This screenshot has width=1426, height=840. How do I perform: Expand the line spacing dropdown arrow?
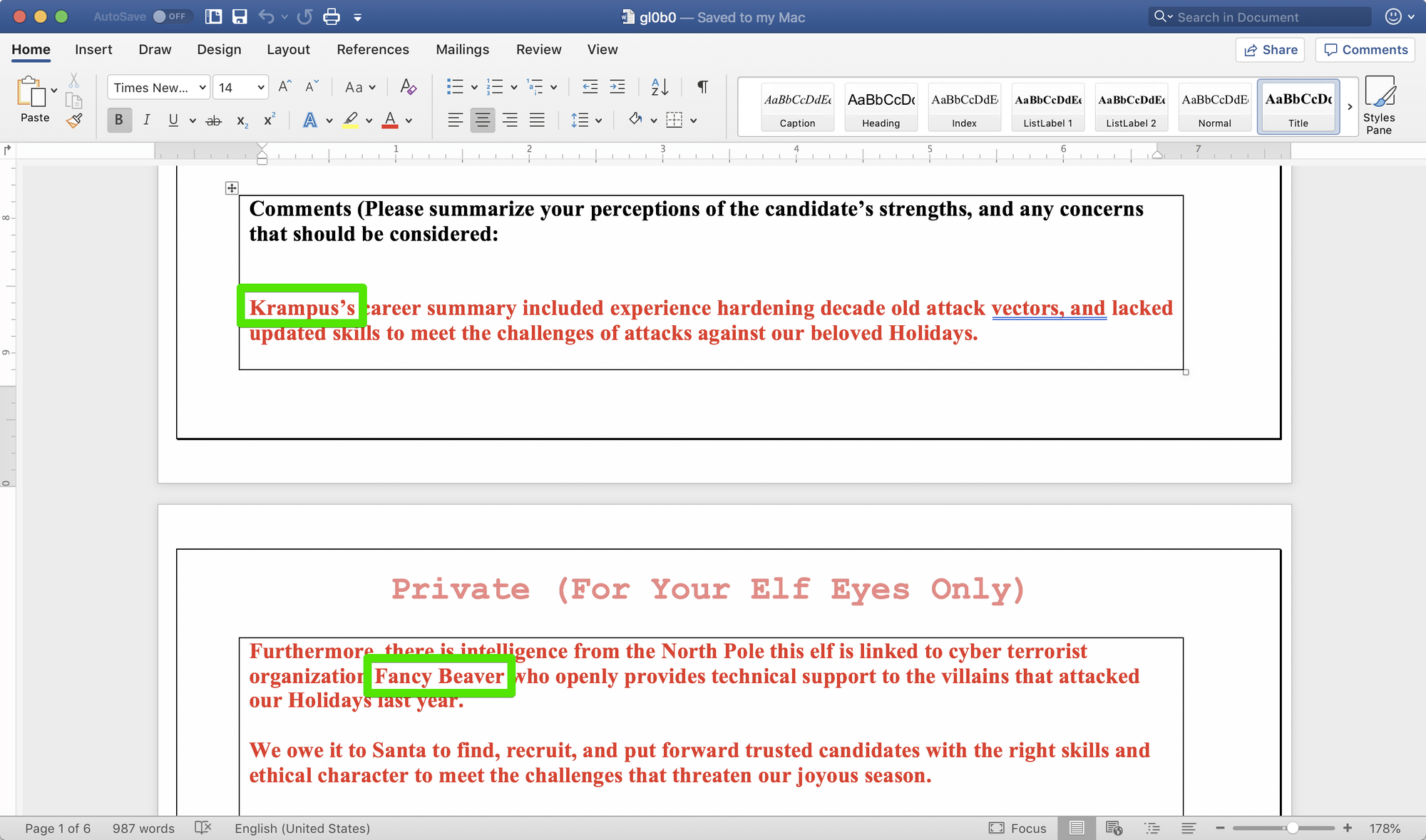pyautogui.click(x=598, y=121)
